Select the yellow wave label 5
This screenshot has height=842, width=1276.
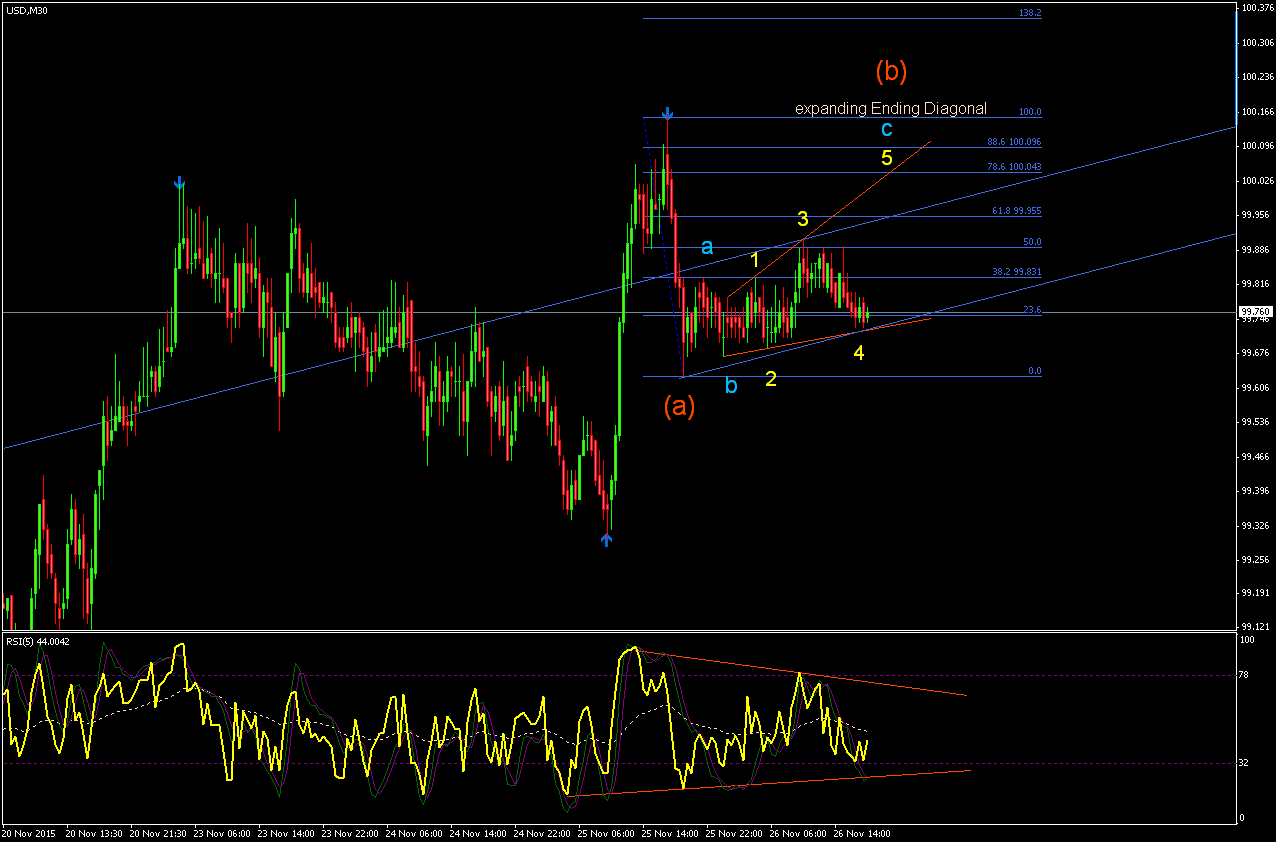point(887,157)
